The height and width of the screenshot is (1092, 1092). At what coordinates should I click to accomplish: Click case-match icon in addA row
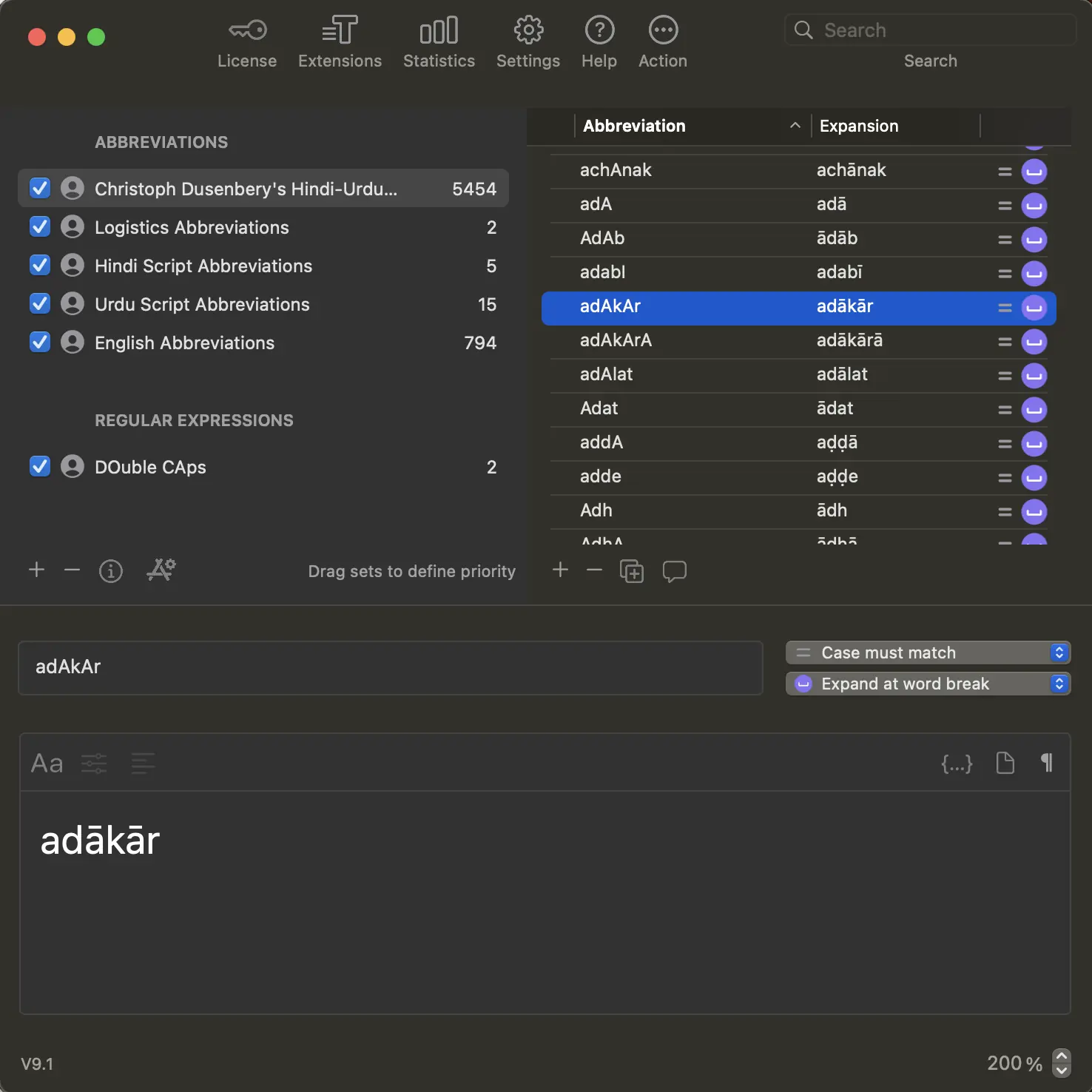(x=1005, y=444)
